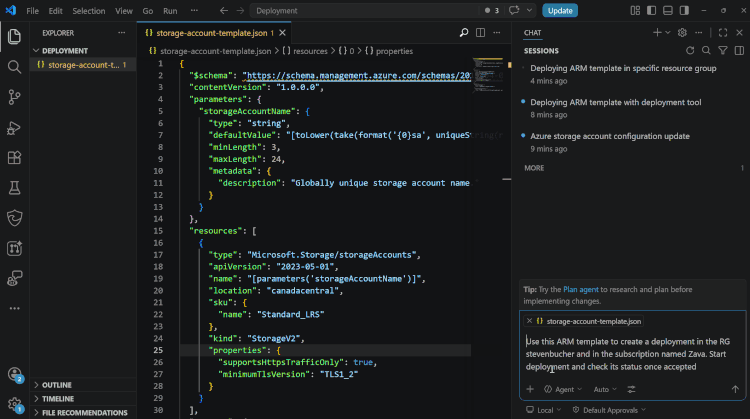Open the Local target dropdown
This screenshot has width=750, height=419.
544,410
